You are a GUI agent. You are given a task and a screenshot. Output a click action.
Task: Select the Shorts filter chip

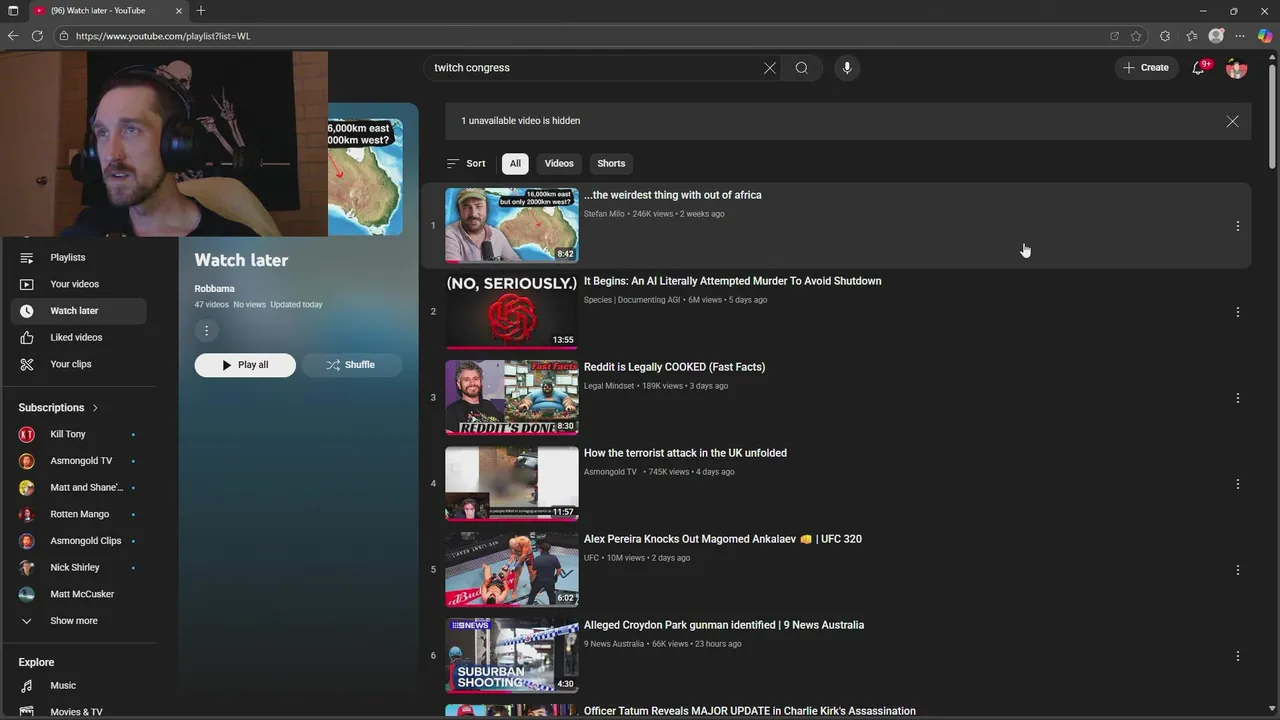[x=611, y=163]
